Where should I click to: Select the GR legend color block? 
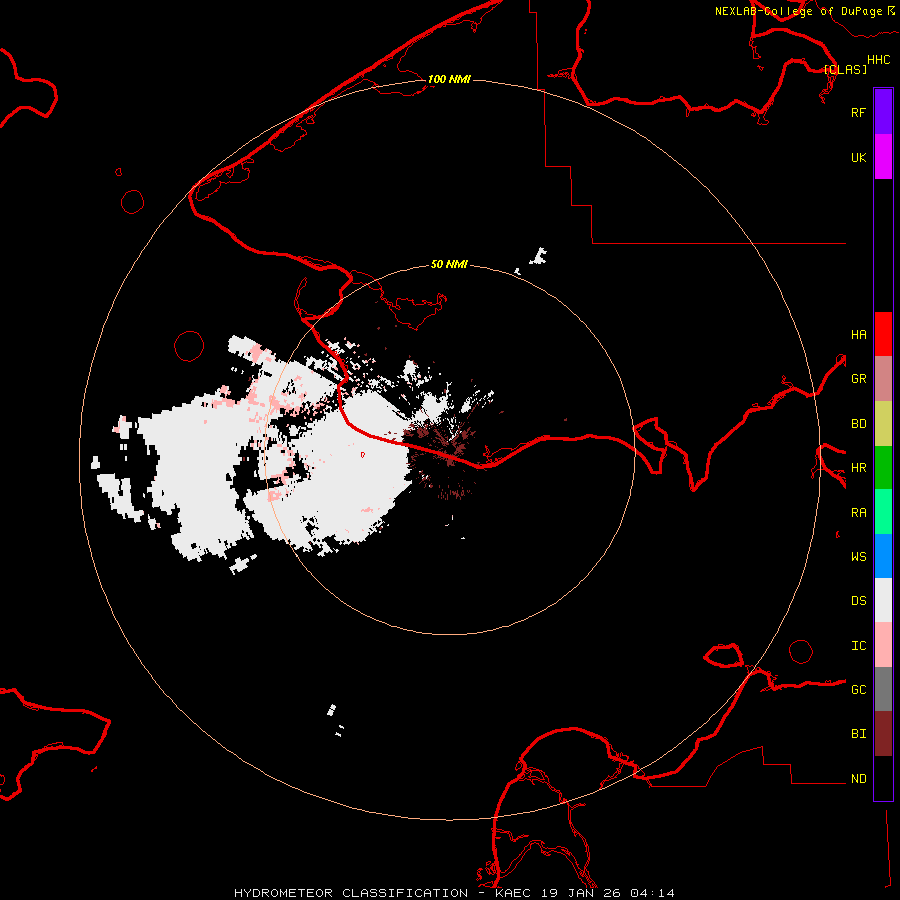pos(883,378)
